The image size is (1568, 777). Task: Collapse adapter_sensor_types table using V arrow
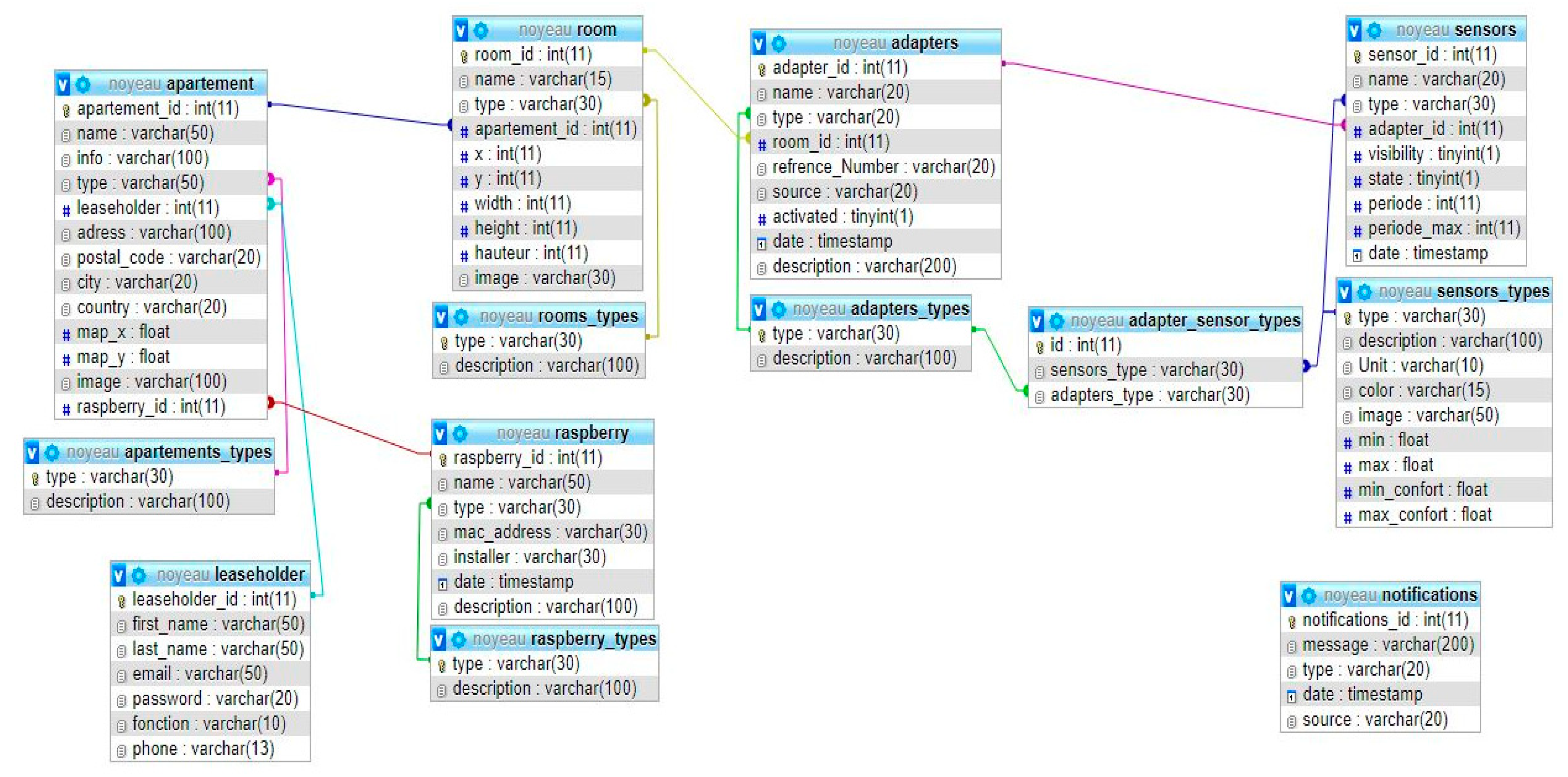(x=1037, y=320)
